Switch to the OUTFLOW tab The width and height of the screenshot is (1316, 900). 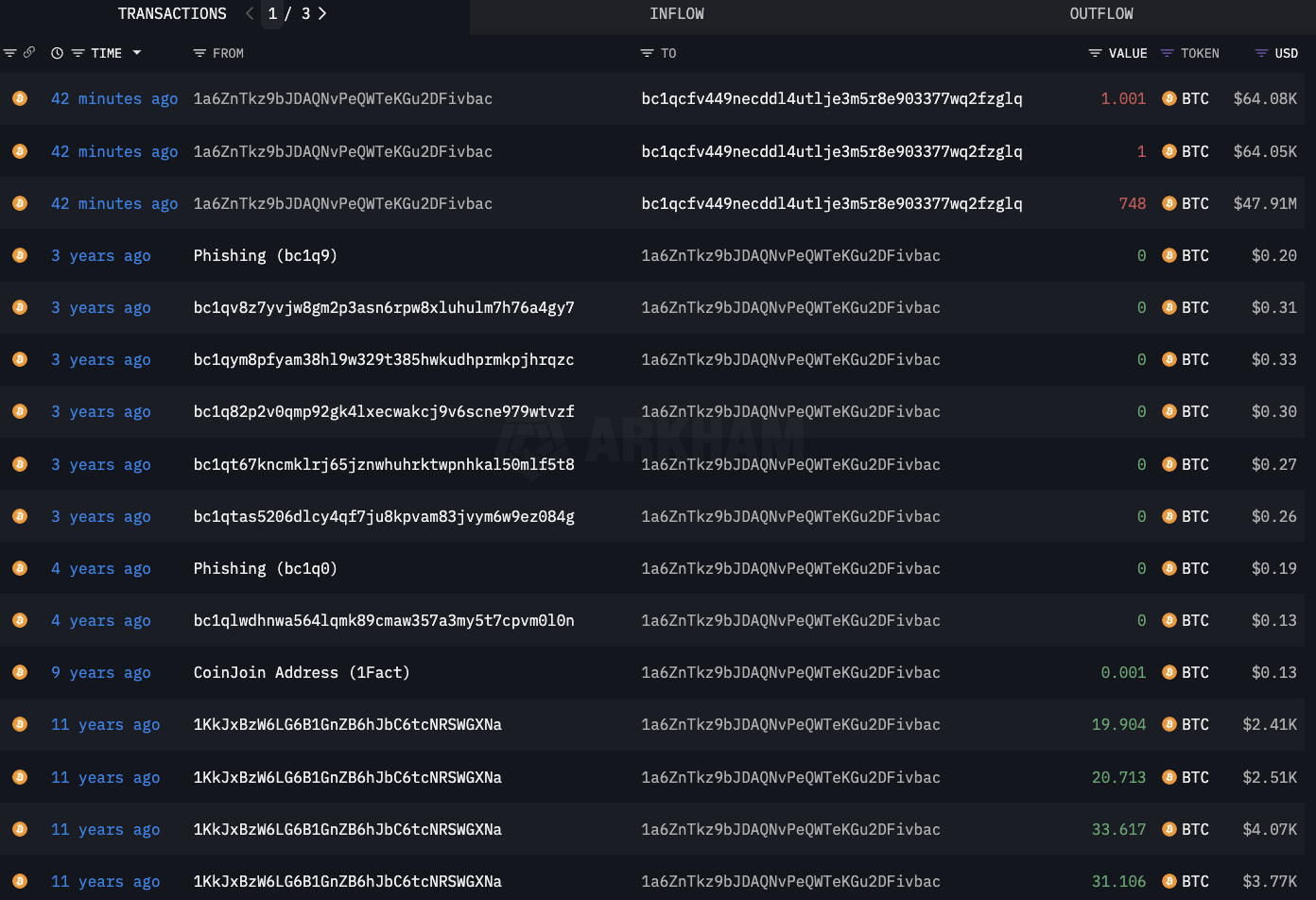(1101, 13)
